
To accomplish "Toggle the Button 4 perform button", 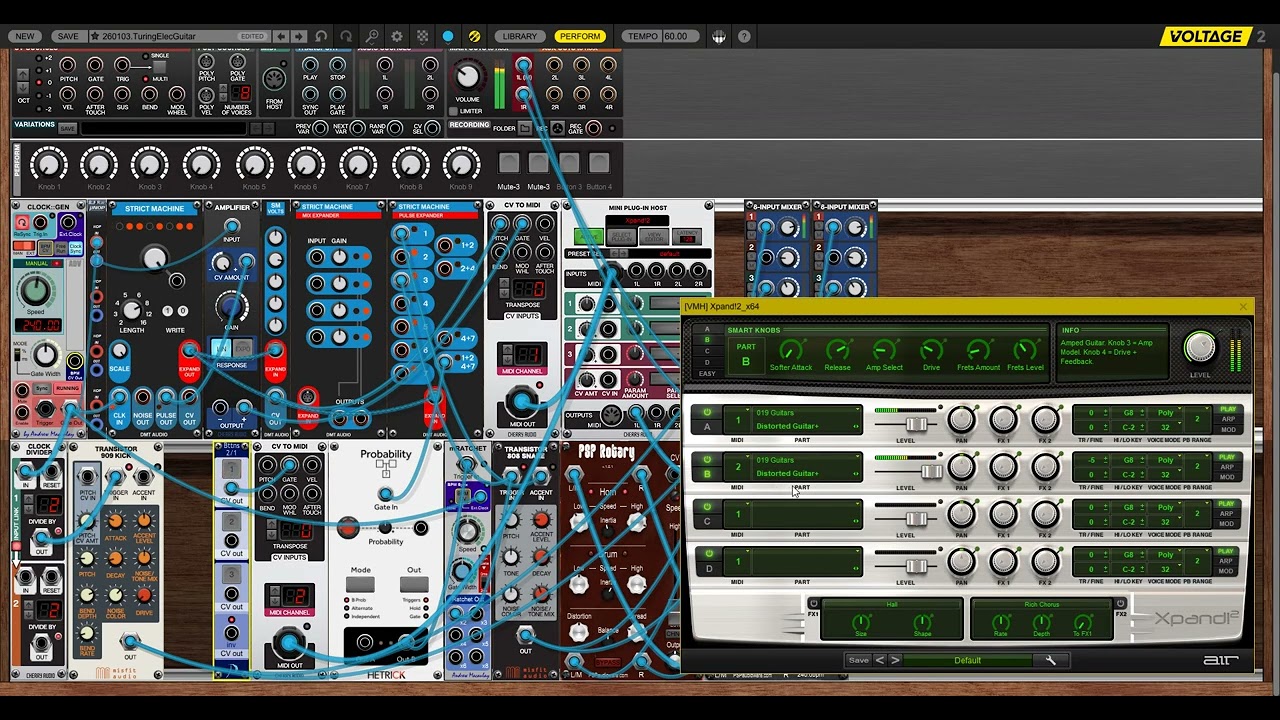I will click(x=599, y=163).
